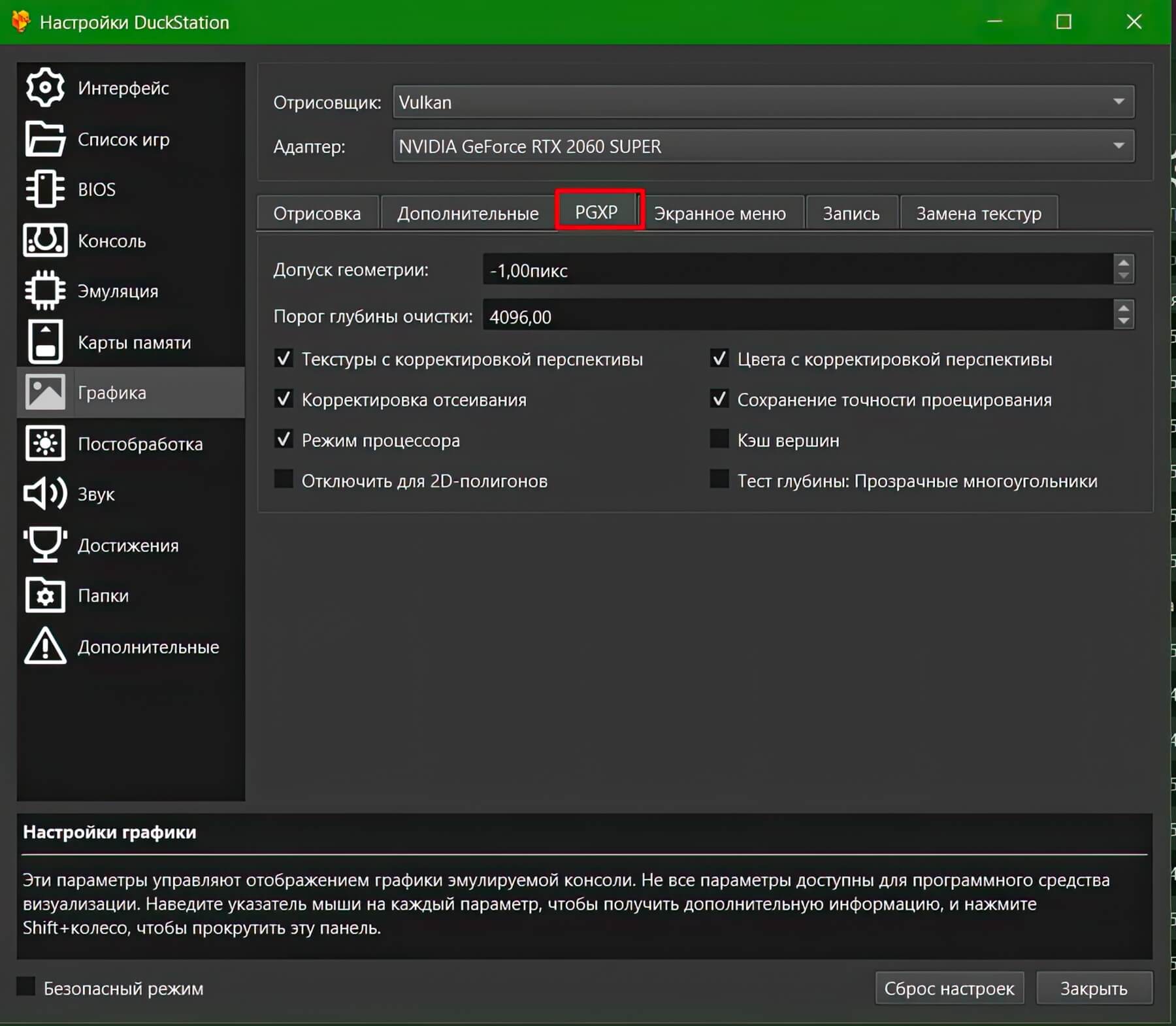Select the Консоль controller icon

45,240
